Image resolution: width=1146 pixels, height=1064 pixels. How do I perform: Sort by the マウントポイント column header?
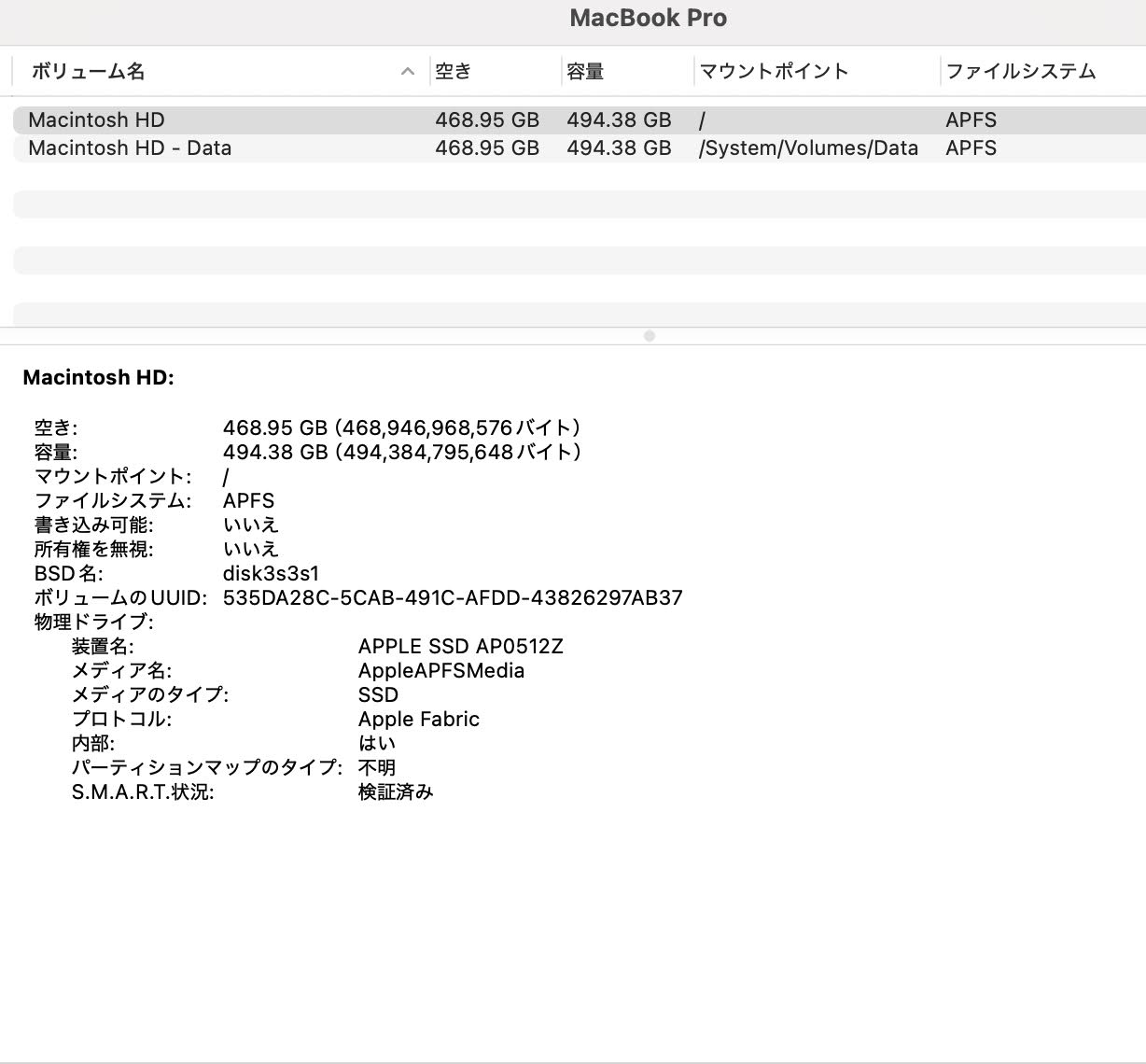(773, 71)
